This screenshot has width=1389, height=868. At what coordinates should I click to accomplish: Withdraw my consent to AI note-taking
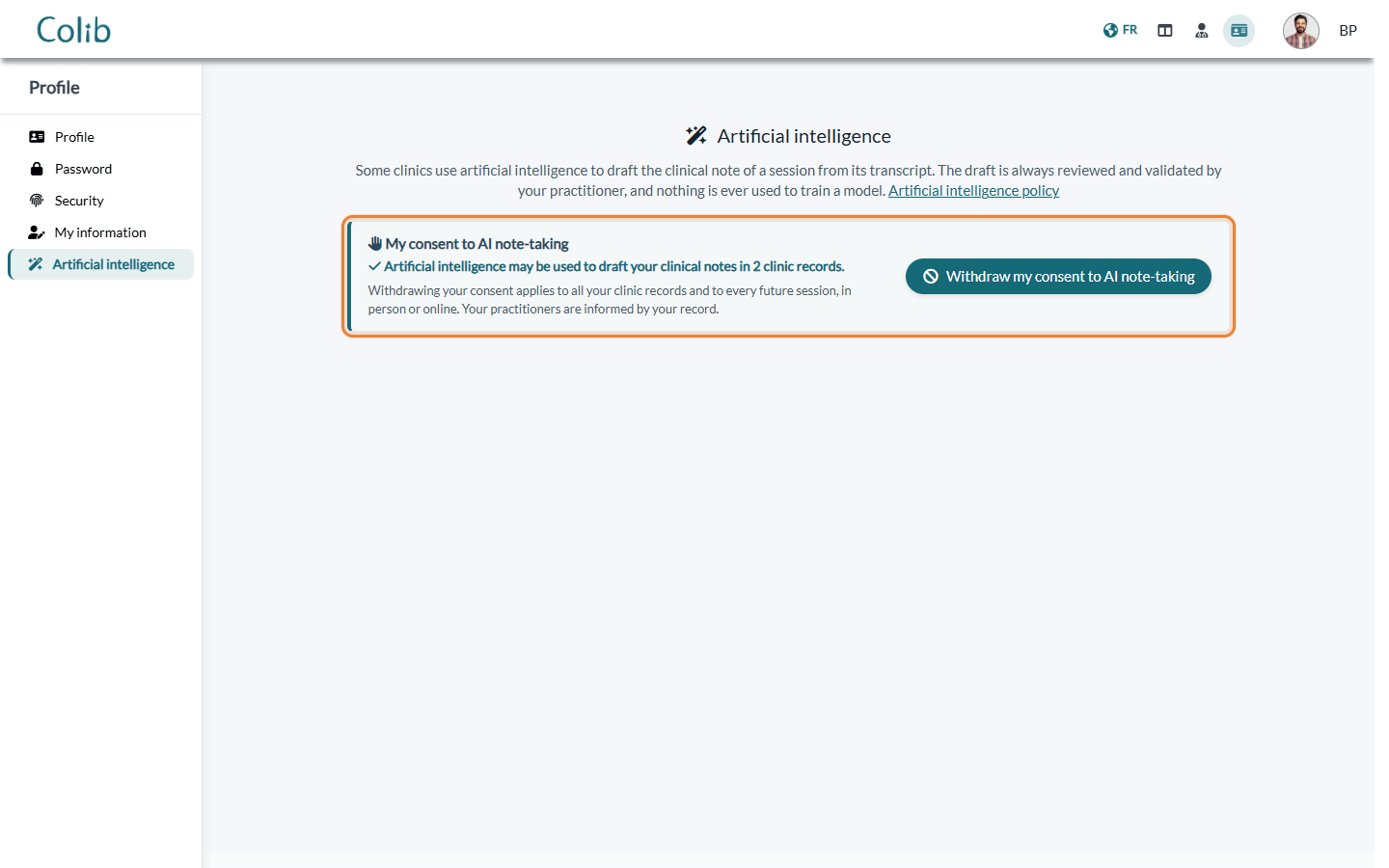pos(1058,277)
